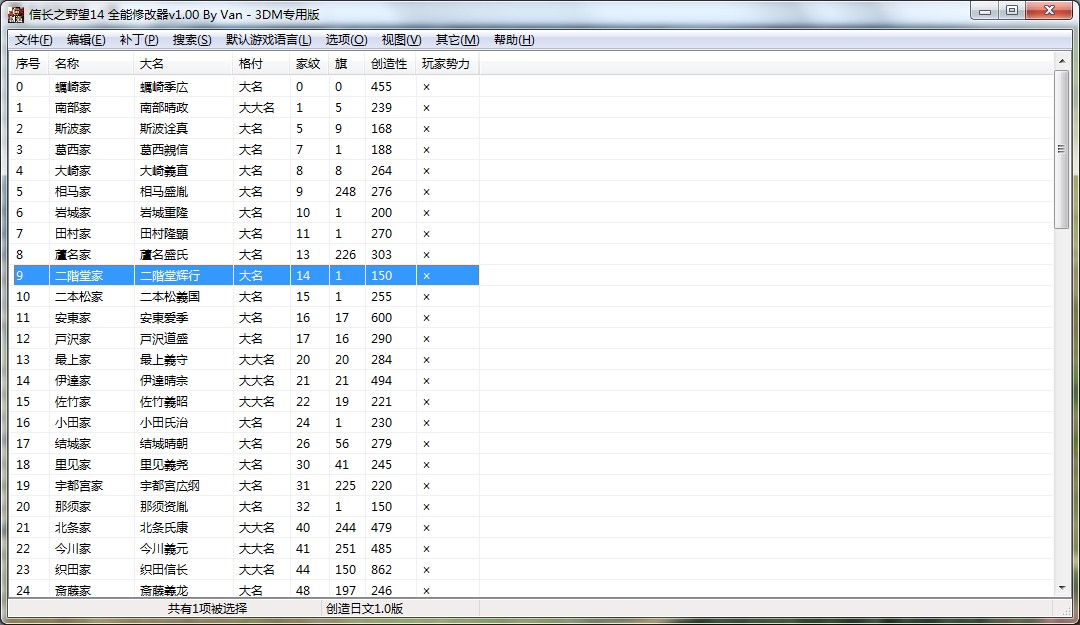
Task: Select the 葛西家 row
Action: (x=246, y=150)
